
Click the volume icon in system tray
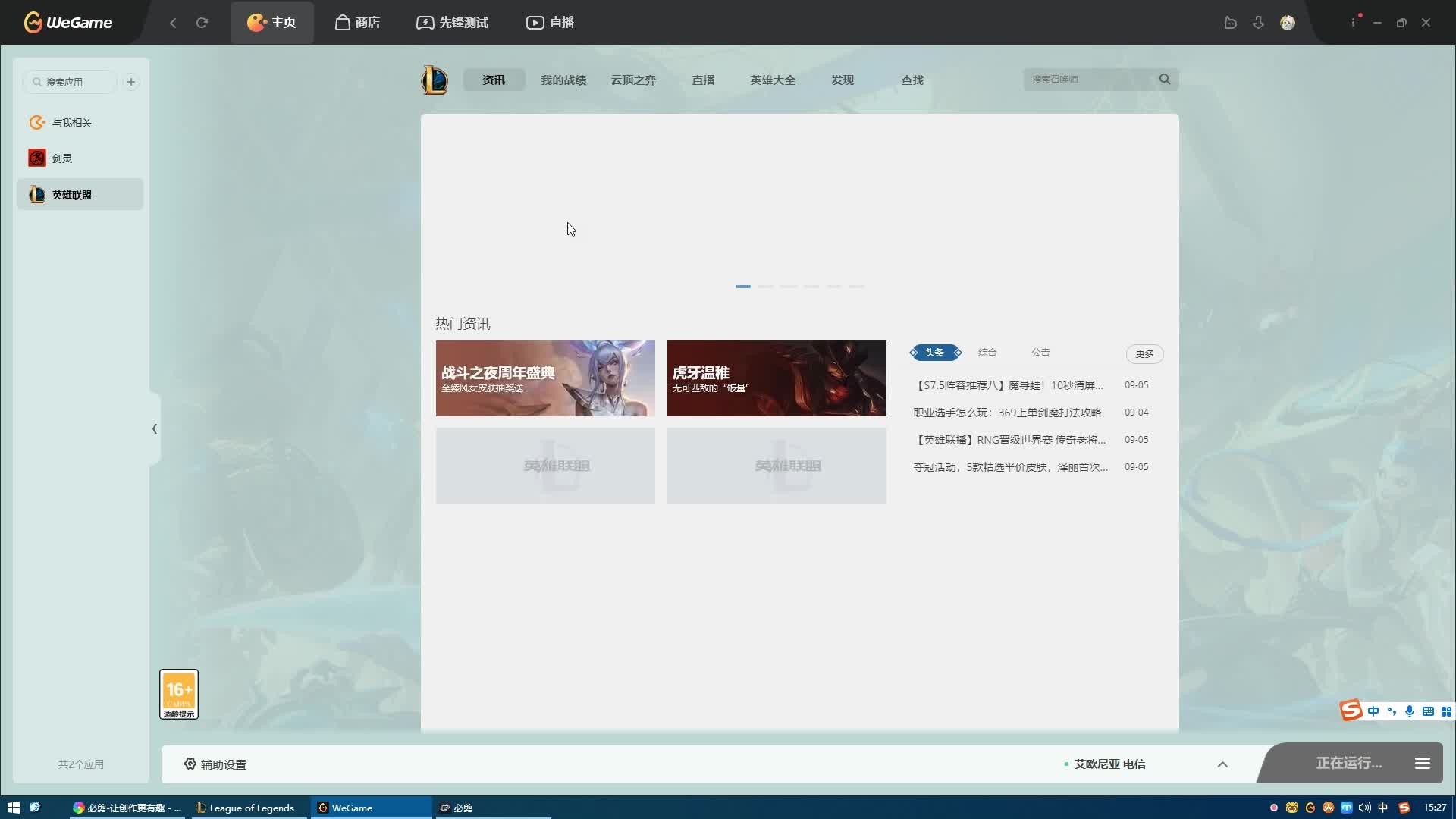pos(1364,808)
